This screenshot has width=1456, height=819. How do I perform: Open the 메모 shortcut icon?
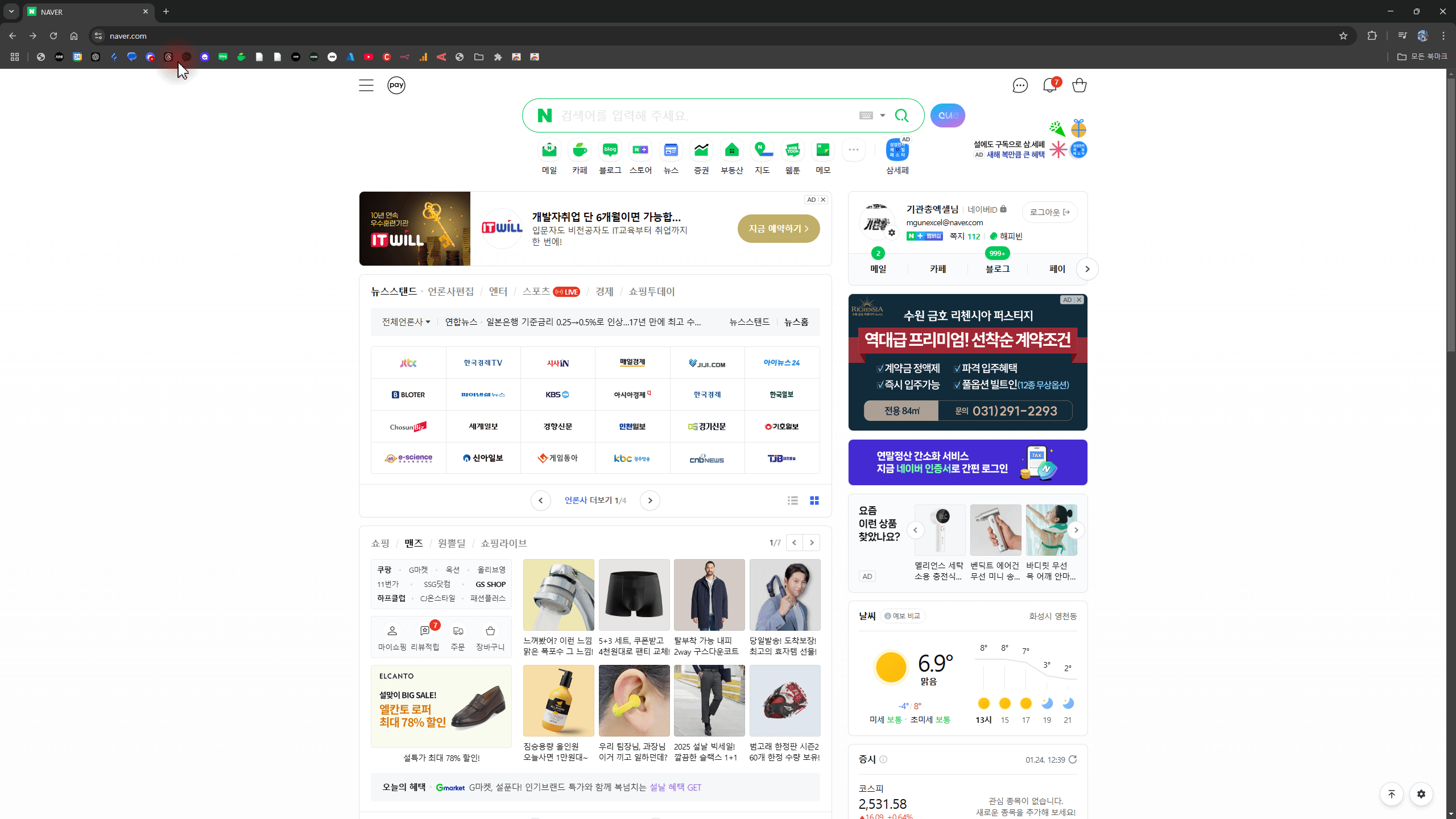tap(823, 150)
